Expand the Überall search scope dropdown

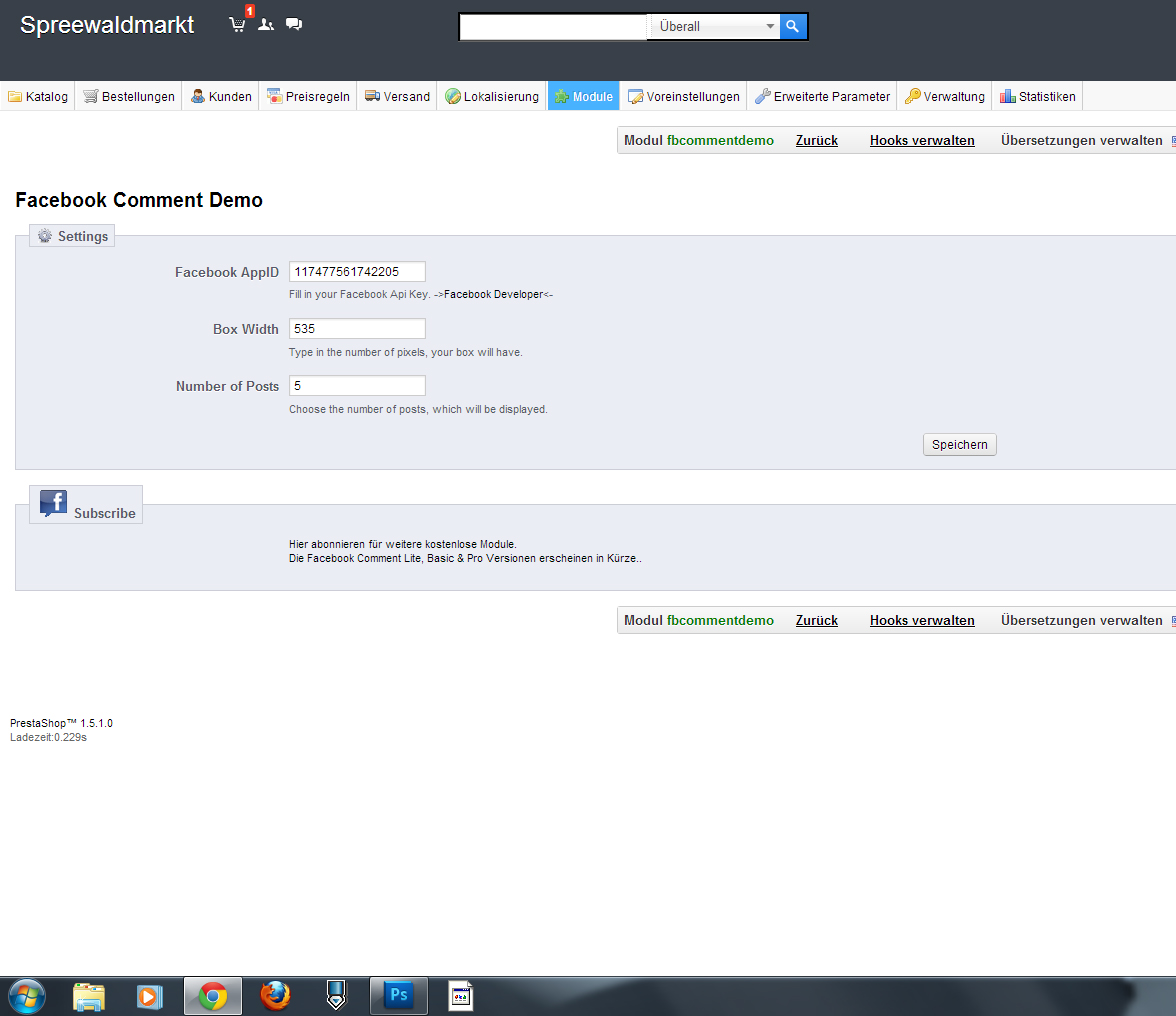coord(713,26)
